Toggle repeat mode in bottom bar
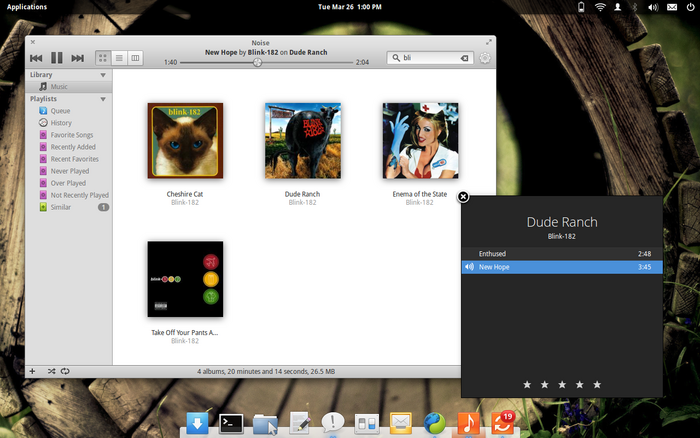The height and width of the screenshot is (438, 700). [x=65, y=371]
